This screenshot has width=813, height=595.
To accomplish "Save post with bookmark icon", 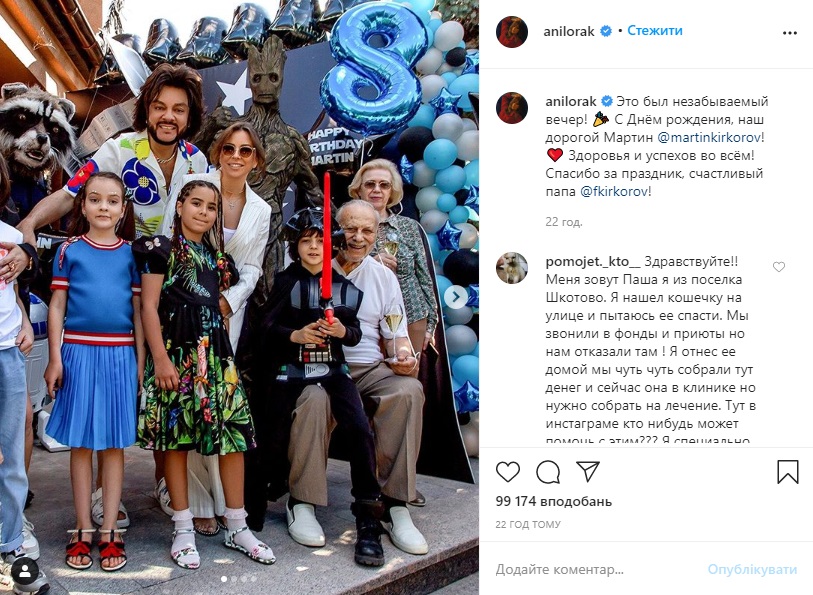I will tap(787, 472).
